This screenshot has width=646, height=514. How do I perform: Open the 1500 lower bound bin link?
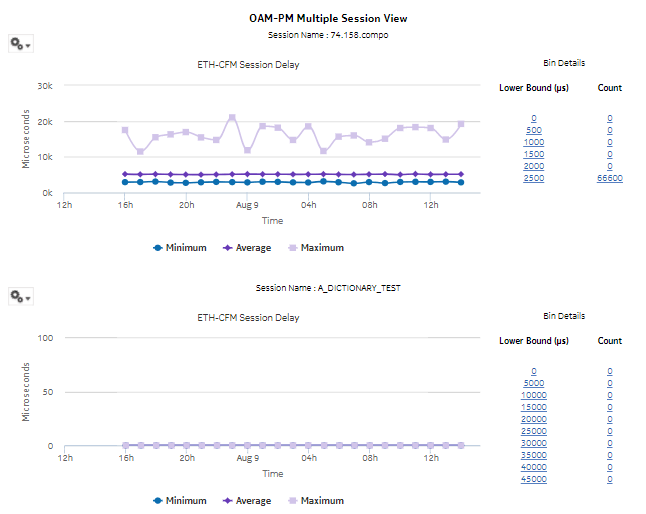[534, 154]
